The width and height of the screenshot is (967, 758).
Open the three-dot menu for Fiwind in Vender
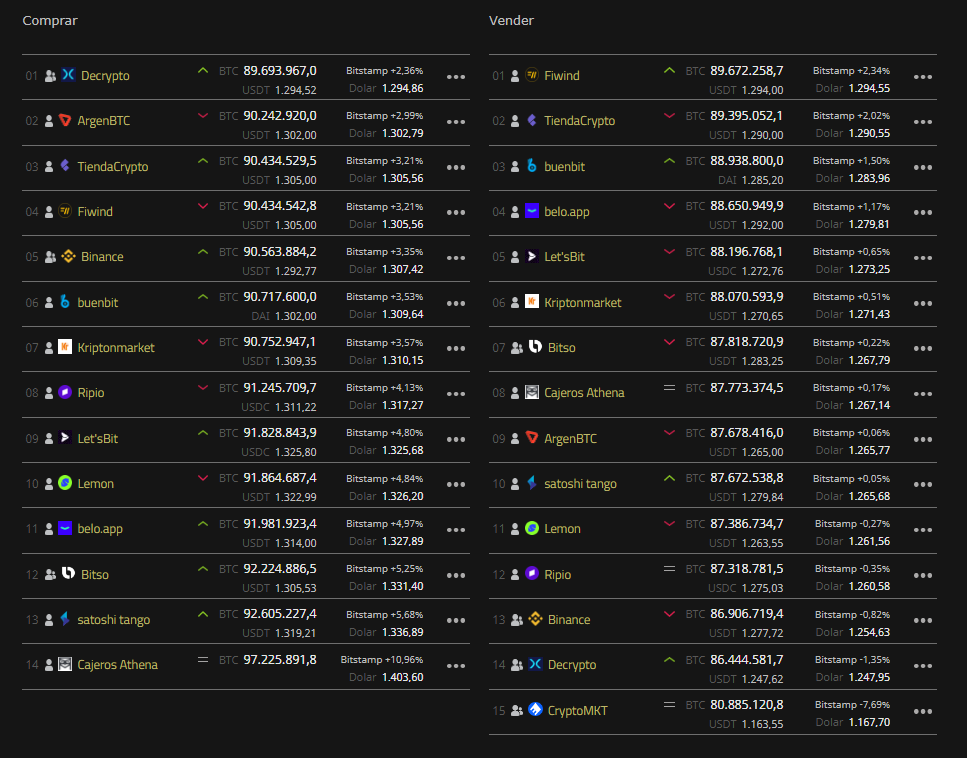(x=923, y=77)
